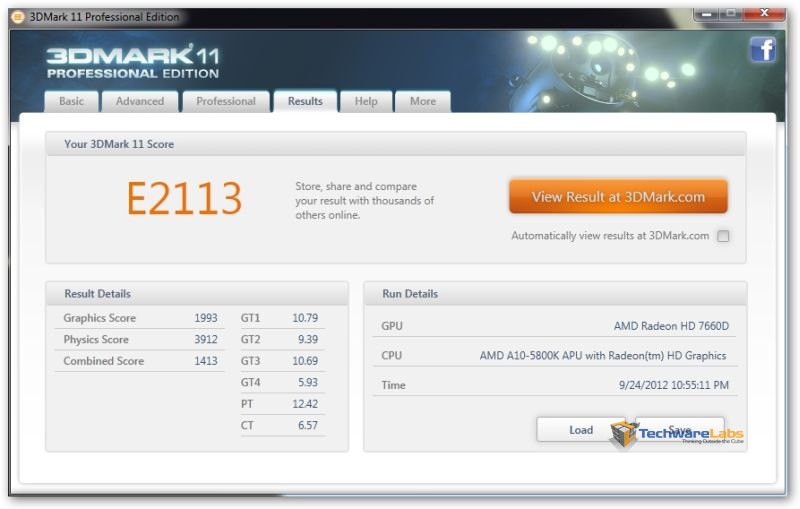
Task: Select the Physics Score value 3912
Action: point(205,340)
